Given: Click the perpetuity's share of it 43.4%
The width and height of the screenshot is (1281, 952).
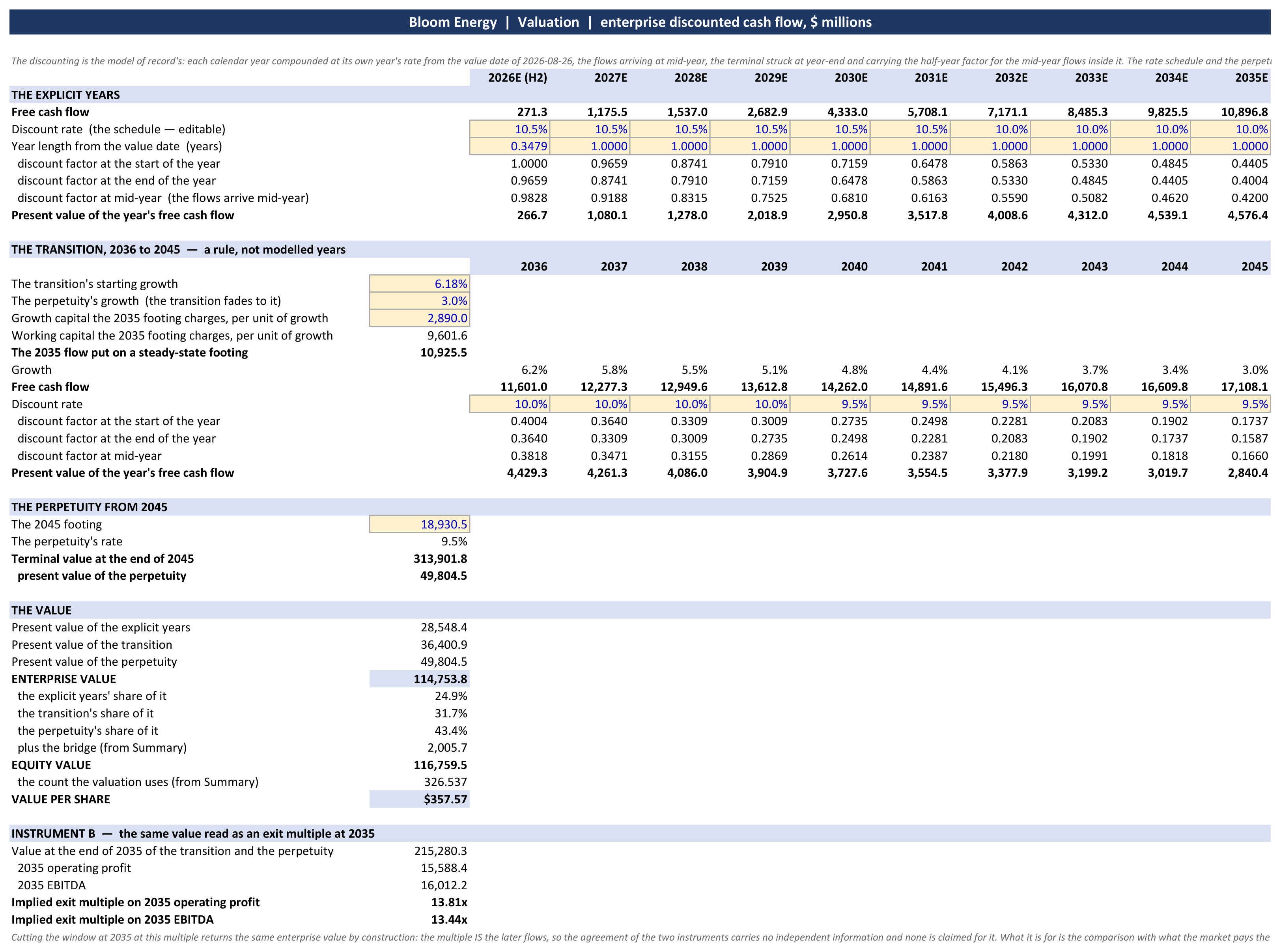Looking at the screenshot, I should coord(451,731).
